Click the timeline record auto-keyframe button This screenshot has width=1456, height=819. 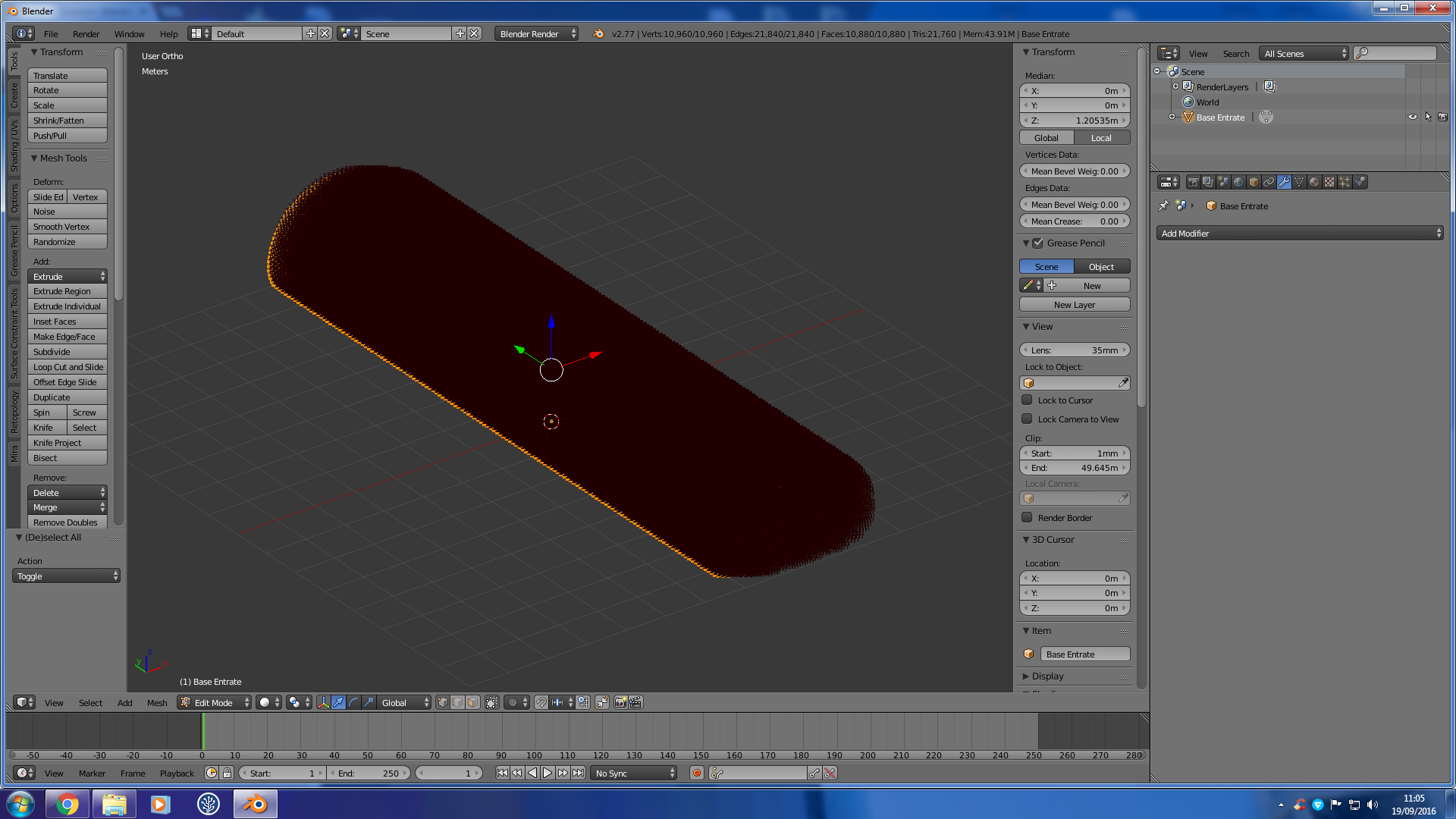coord(697,773)
